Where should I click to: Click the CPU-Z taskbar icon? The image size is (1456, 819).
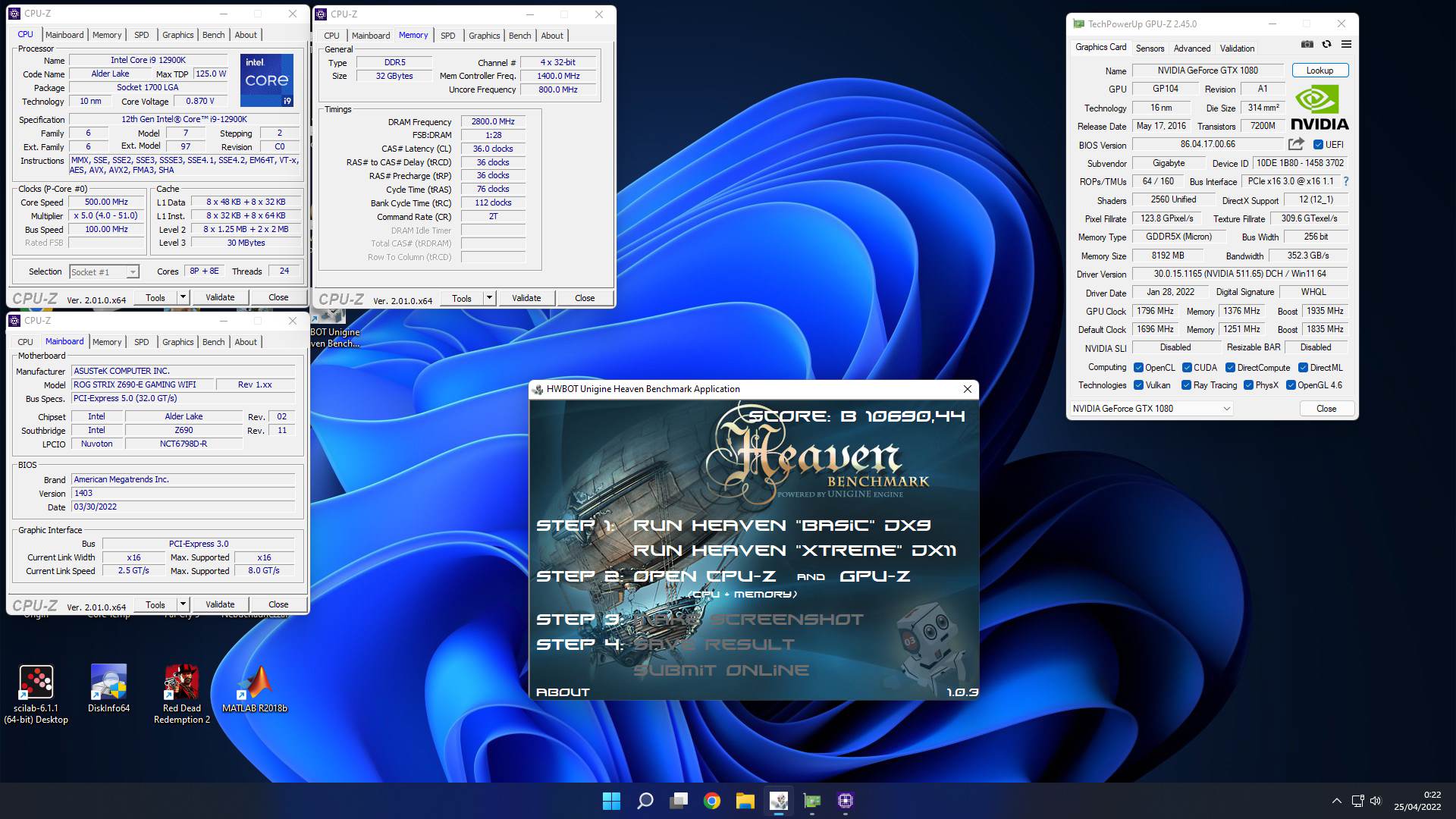[x=846, y=801]
